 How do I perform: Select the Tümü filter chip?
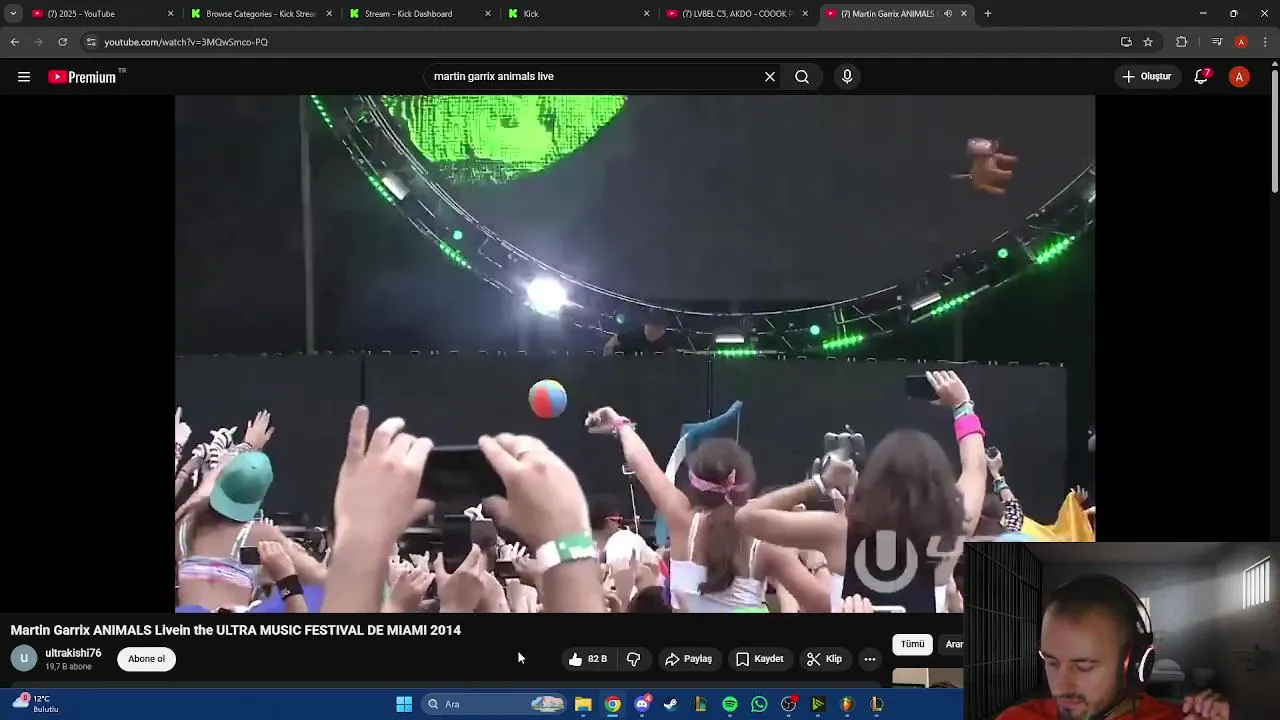click(913, 645)
